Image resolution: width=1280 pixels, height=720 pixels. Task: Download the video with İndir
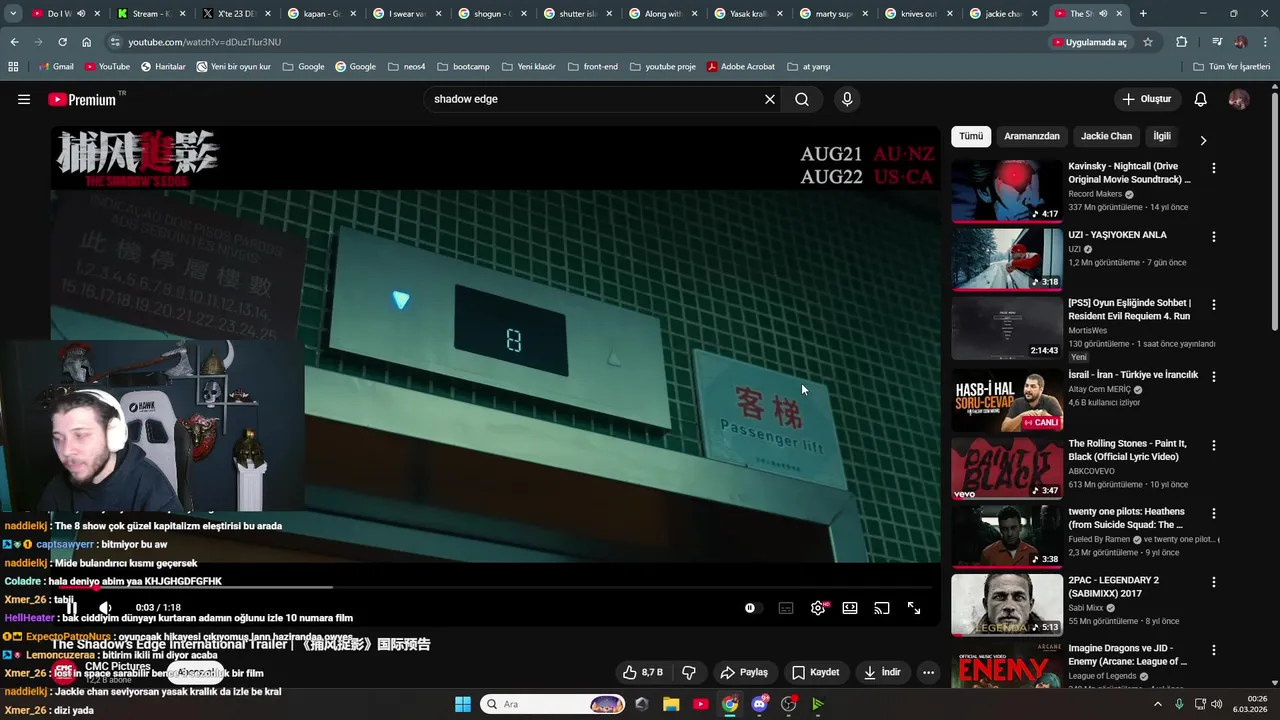881,672
